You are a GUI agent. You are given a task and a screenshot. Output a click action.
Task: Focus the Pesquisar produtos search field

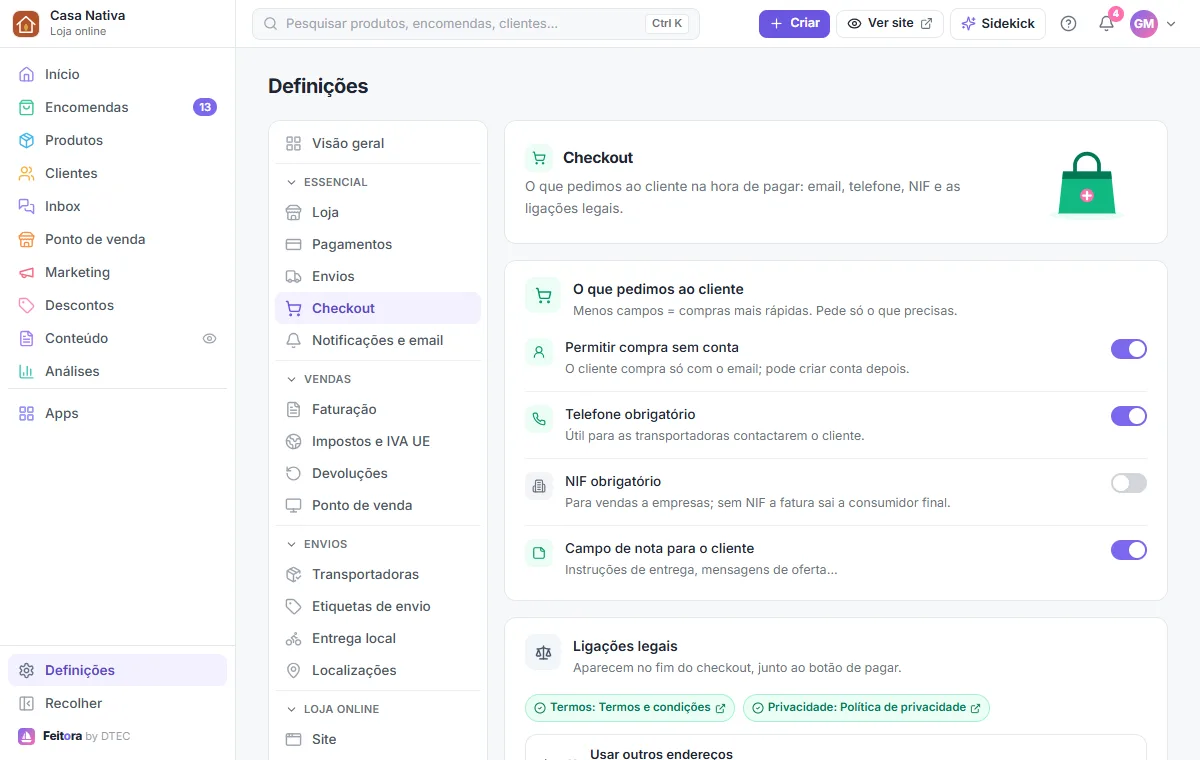(476, 24)
